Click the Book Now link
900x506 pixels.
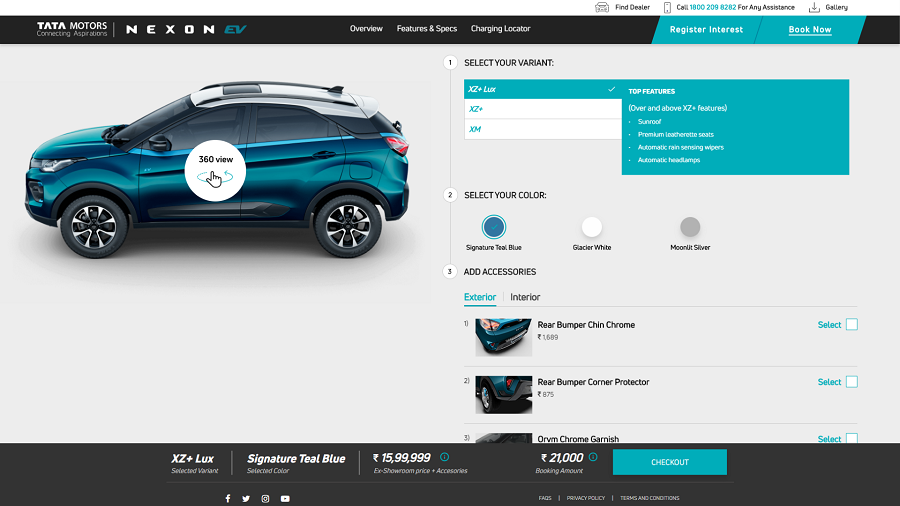click(809, 29)
